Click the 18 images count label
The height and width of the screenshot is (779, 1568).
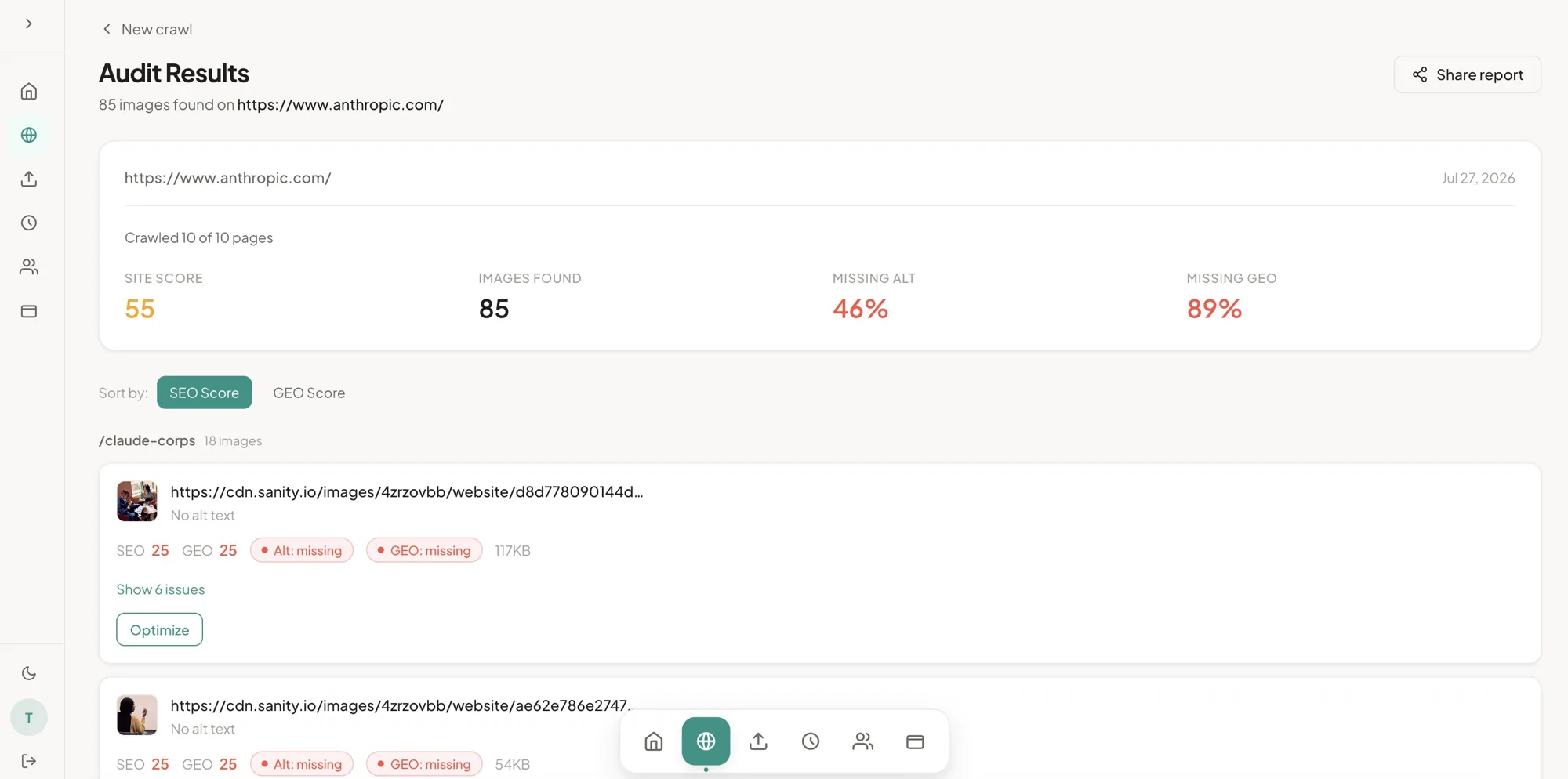click(x=233, y=441)
